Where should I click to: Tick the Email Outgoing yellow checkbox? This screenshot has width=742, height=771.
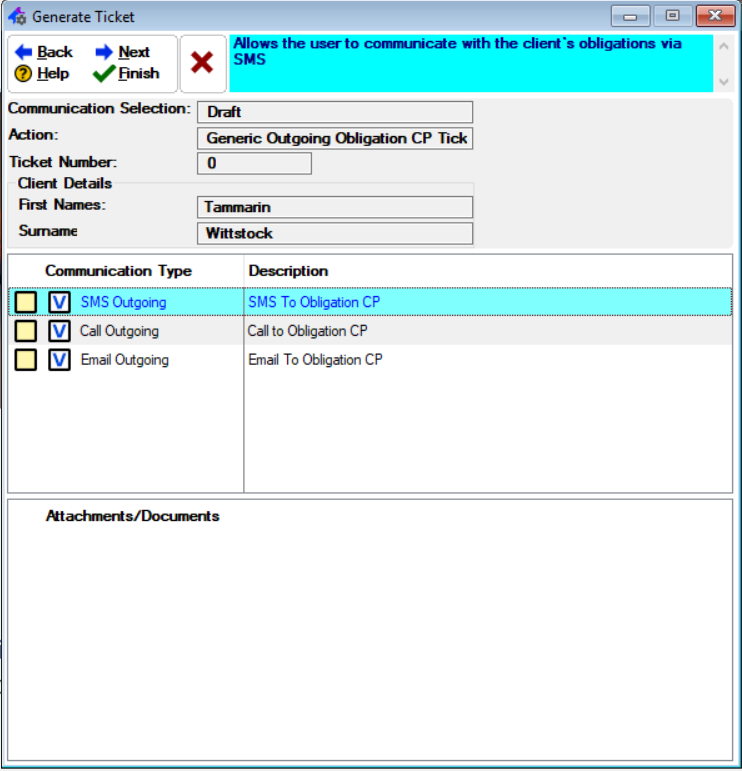(x=26, y=360)
